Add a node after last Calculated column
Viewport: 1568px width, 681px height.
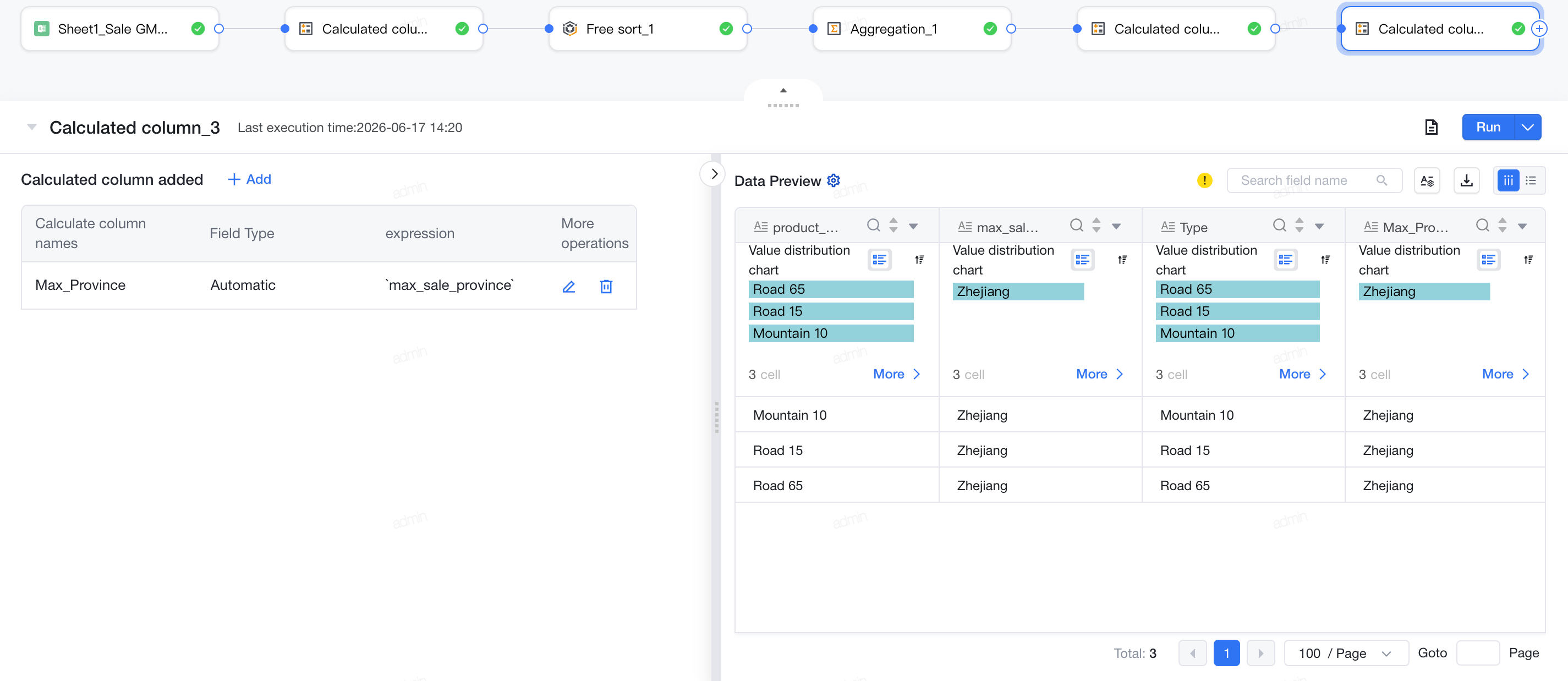coord(1539,29)
